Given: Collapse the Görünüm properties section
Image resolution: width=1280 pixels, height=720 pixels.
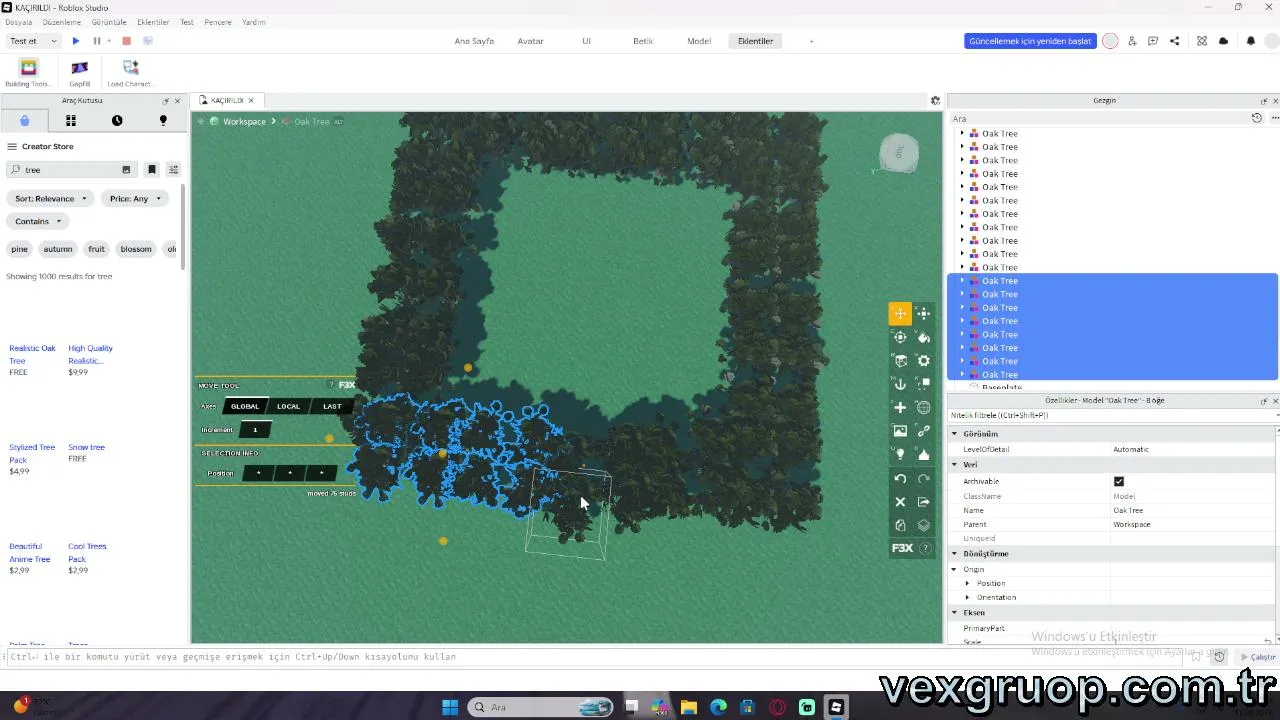Looking at the screenshot, I should click(x=954, y=434).
